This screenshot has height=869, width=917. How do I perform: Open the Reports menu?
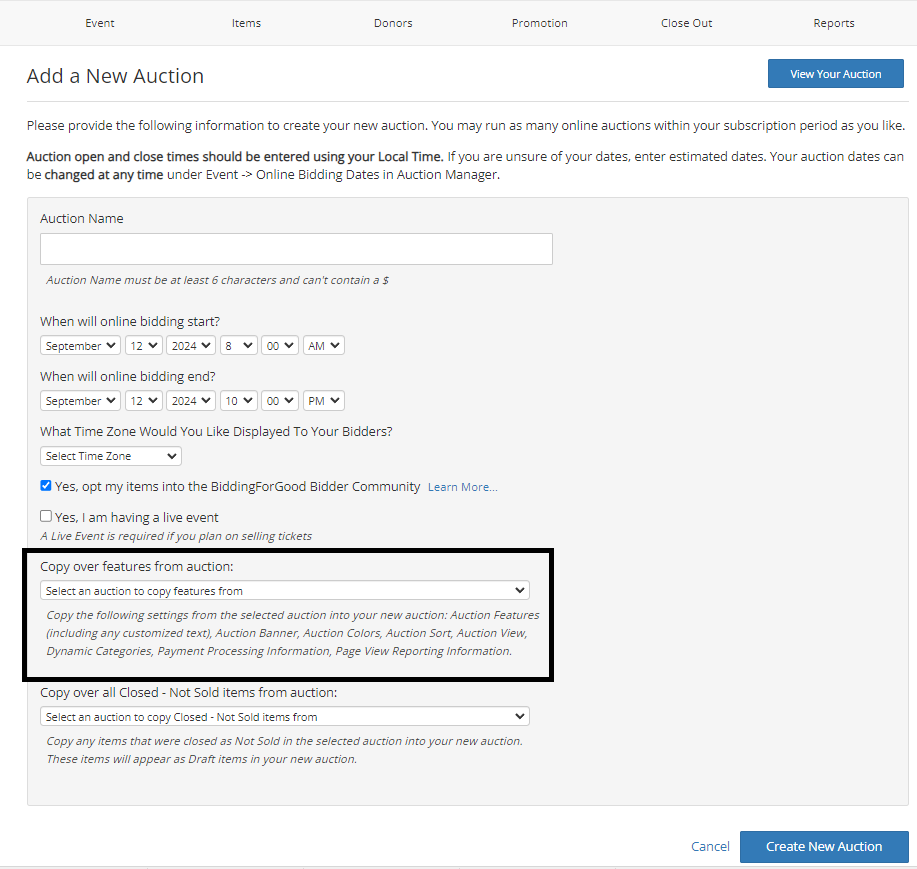click(x=833, y=23)
